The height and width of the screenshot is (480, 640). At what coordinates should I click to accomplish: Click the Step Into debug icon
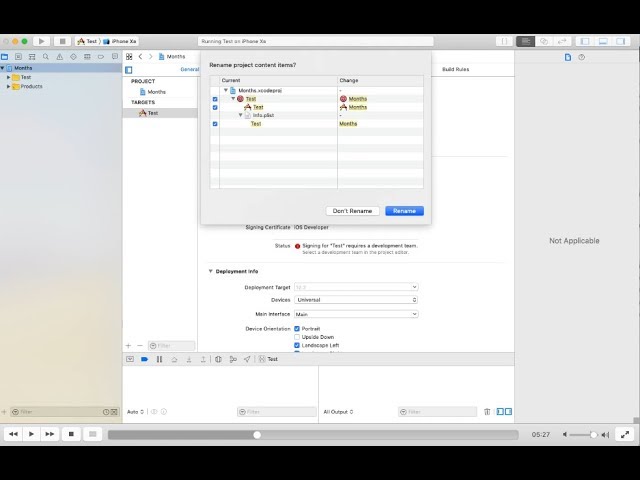point(189,359)
